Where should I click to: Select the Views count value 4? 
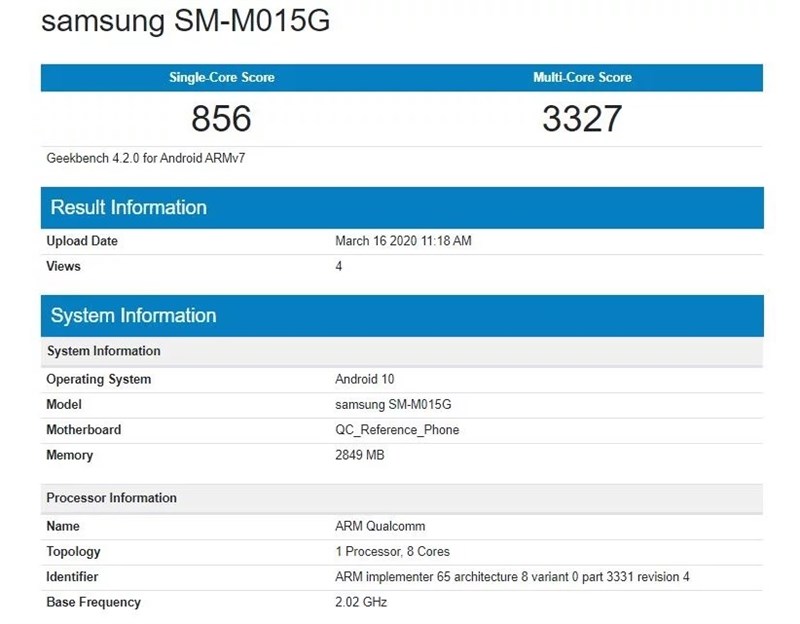337,266
